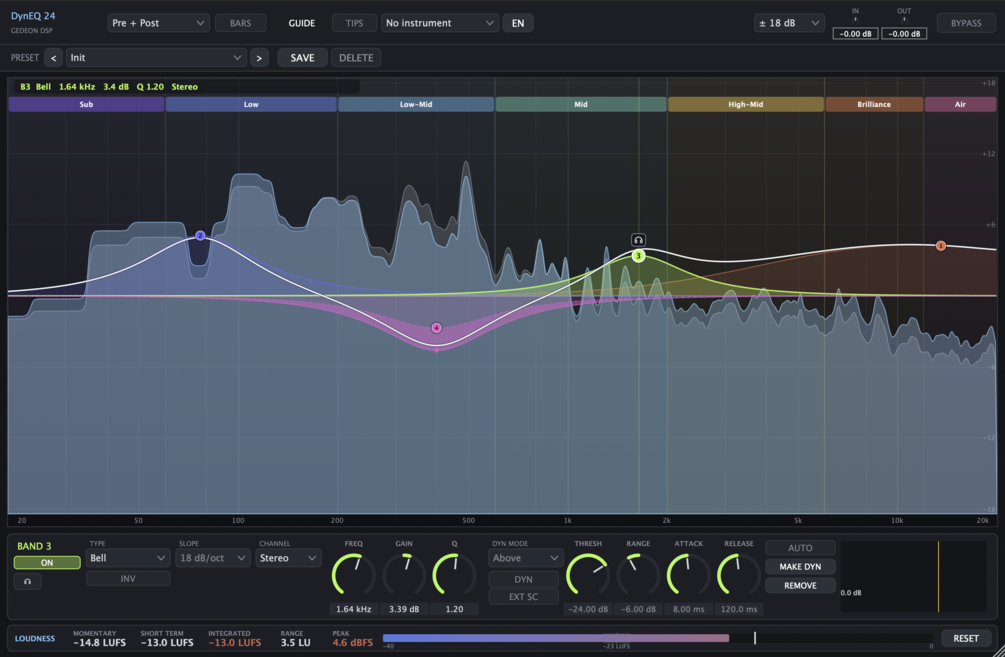Enable the INV phase toggle
The image size is (1005, 657).
[128, 578]
